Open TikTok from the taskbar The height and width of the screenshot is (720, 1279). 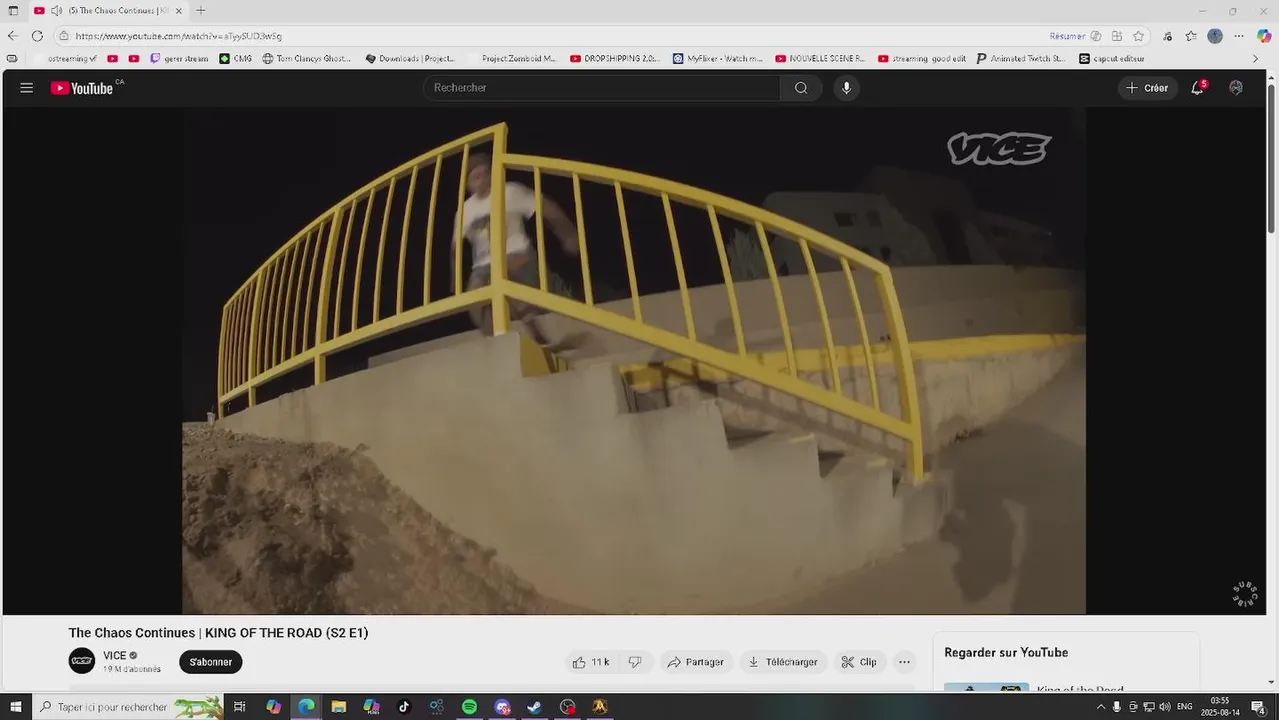[x=404, y=707]
